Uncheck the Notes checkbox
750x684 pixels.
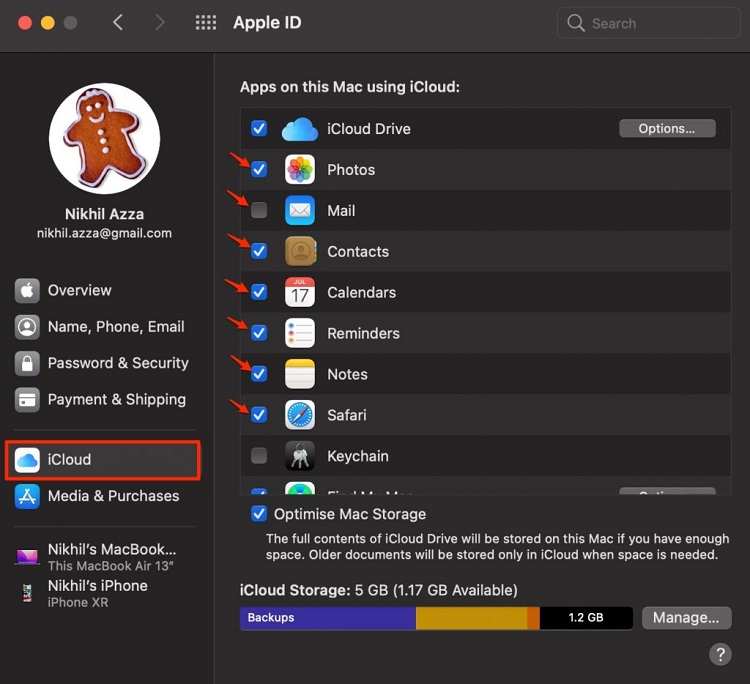pyautogui.click(x=259, y=374)
